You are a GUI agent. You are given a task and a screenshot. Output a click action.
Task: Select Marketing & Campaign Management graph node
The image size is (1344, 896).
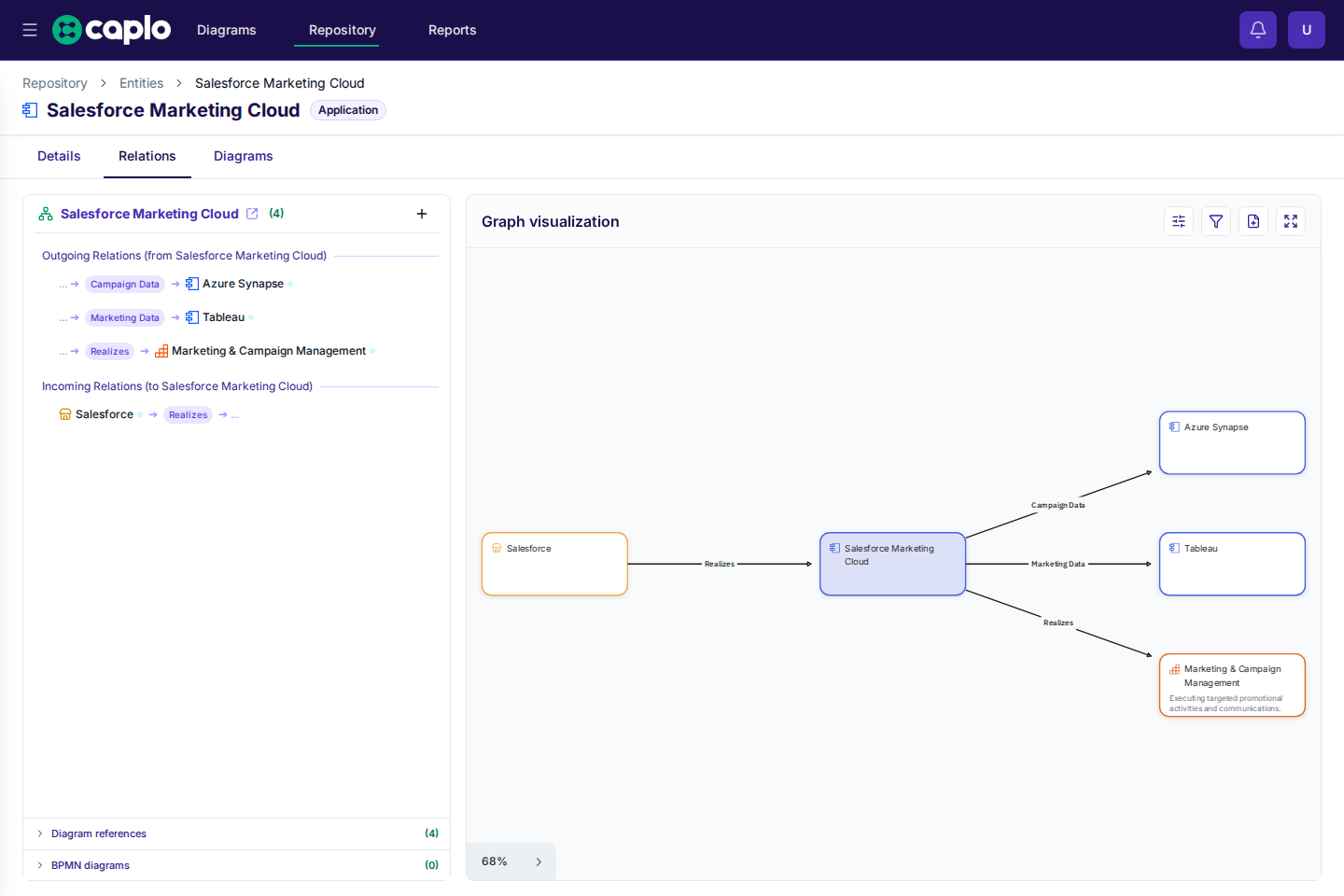click(x=1232, y=685)
